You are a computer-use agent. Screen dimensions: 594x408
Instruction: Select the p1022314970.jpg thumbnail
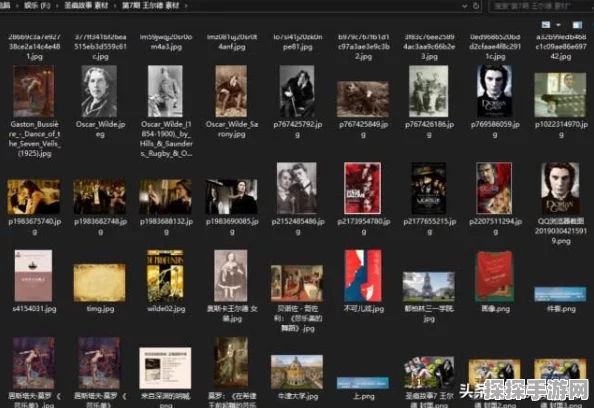[560, 95]
